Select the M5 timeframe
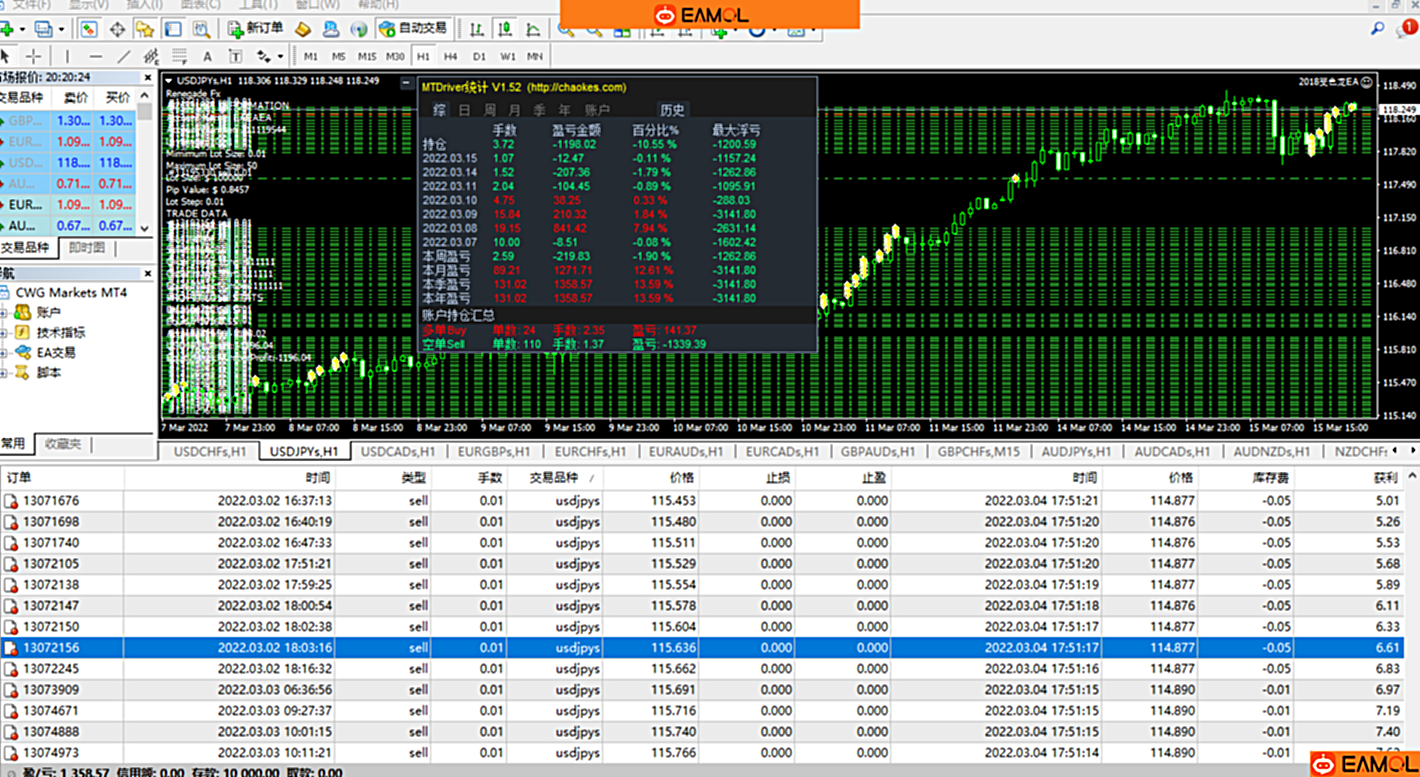Viewport: 1420px width, 777px height. 339,56
